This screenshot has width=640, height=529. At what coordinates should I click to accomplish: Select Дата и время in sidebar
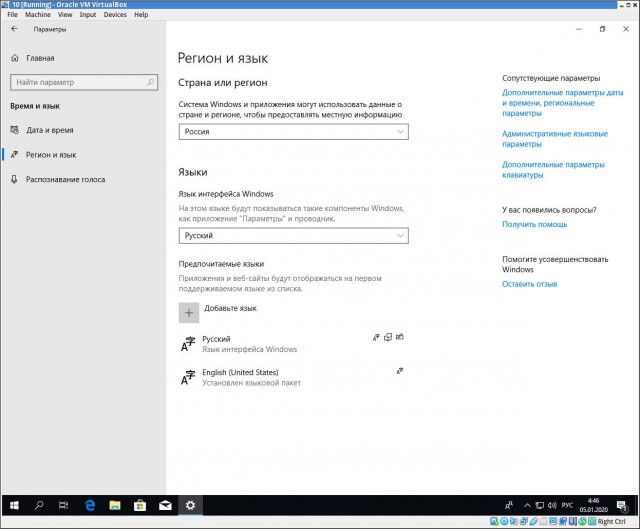50,130
